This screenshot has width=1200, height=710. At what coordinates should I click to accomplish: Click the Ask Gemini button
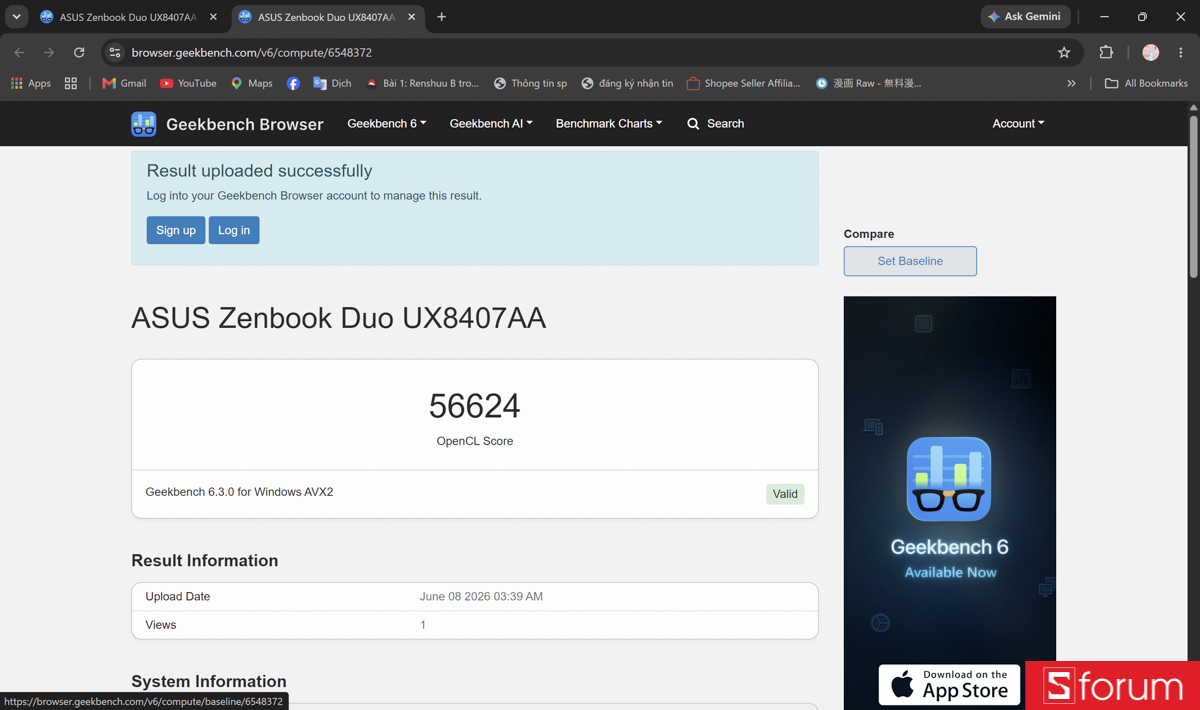[1025, 16]
